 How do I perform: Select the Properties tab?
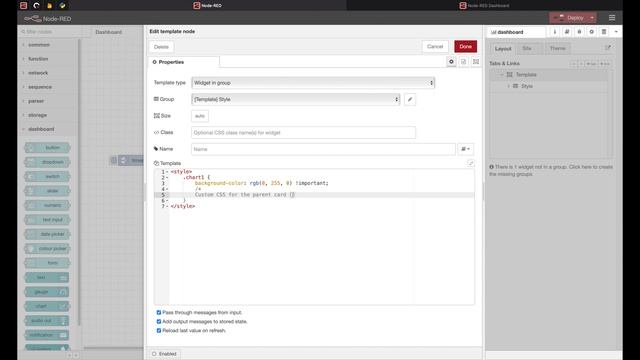184,62
